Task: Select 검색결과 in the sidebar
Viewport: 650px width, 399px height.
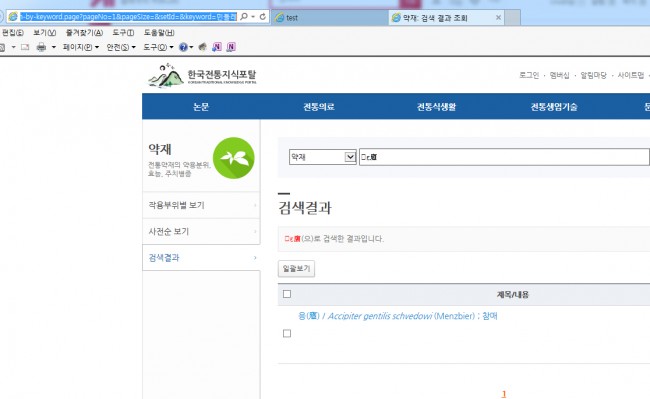Action: click(x=201, y=258)
